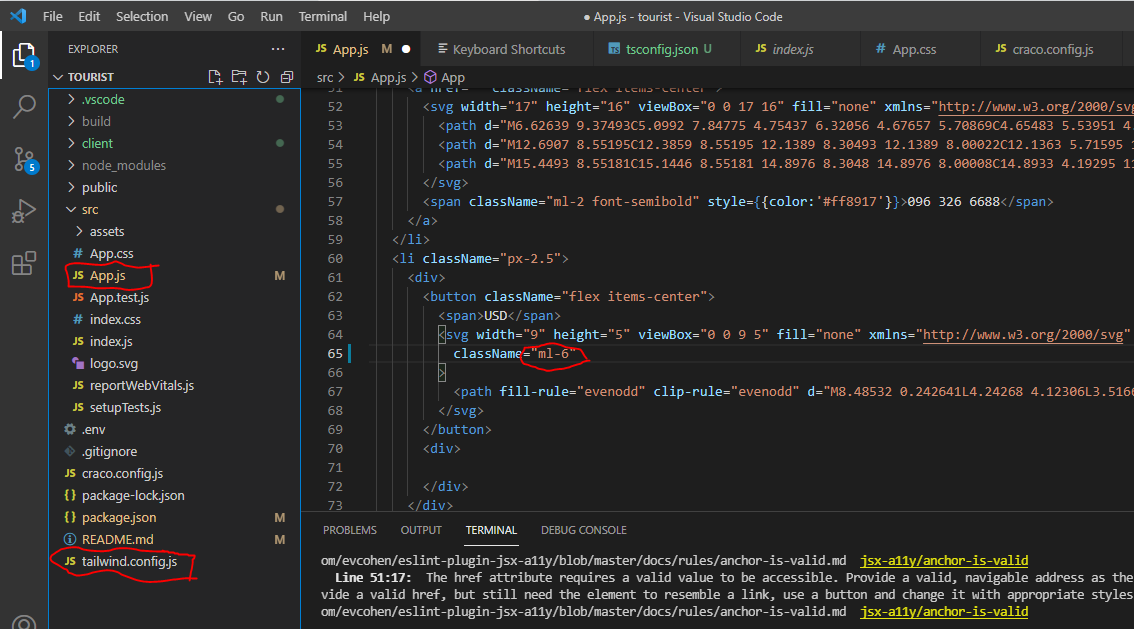Collapse the src folder
Screen dimensions: 1134x629
(x=91, y=209)
